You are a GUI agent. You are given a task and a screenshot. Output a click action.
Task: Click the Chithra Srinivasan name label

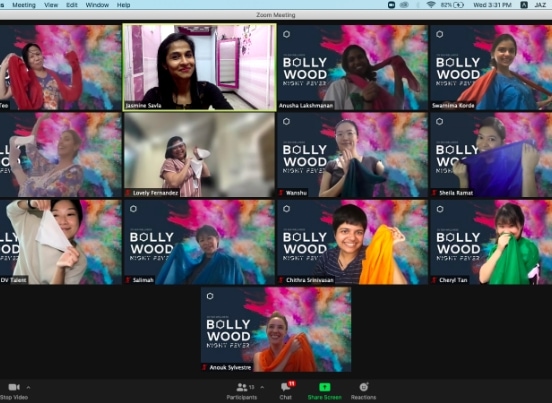click(310, 280)
